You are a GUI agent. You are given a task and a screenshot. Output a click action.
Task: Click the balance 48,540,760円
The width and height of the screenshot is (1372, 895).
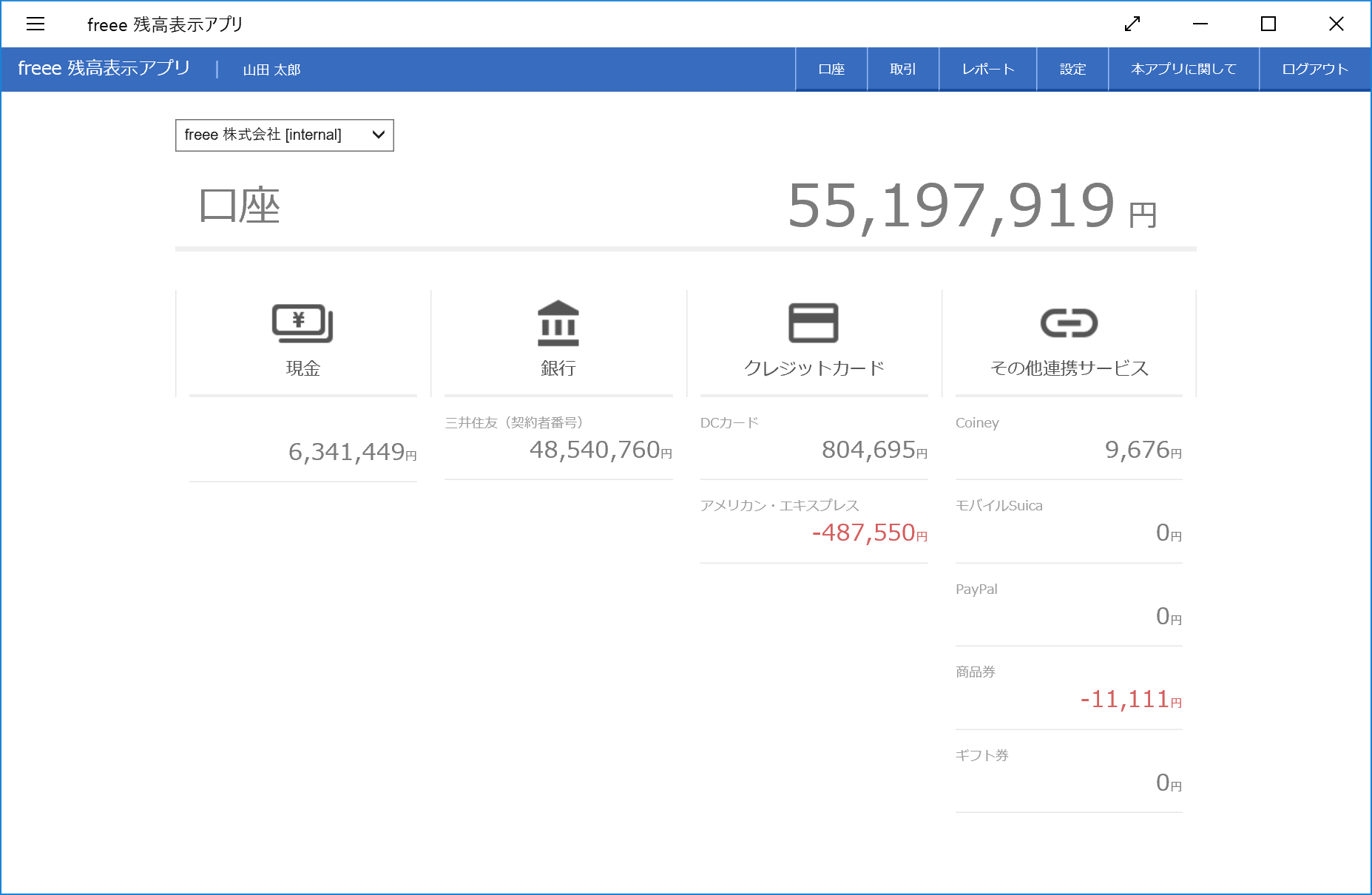(601, 450)
